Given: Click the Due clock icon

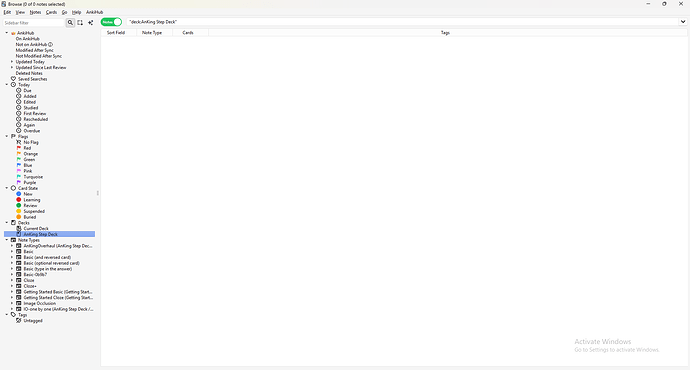Looking at the screenshot, I should coord(18,90).
